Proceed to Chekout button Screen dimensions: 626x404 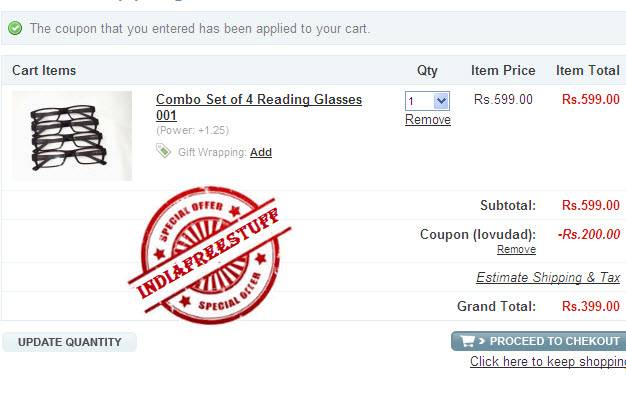tap(539, 341)
